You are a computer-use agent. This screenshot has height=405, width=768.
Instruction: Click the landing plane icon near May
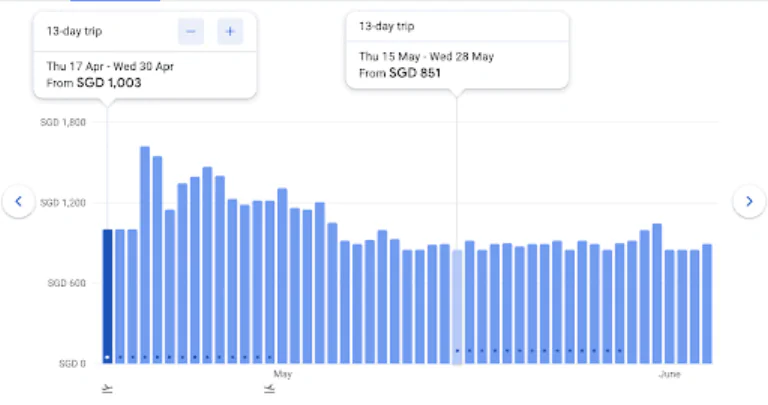click(x=269, y=389)
